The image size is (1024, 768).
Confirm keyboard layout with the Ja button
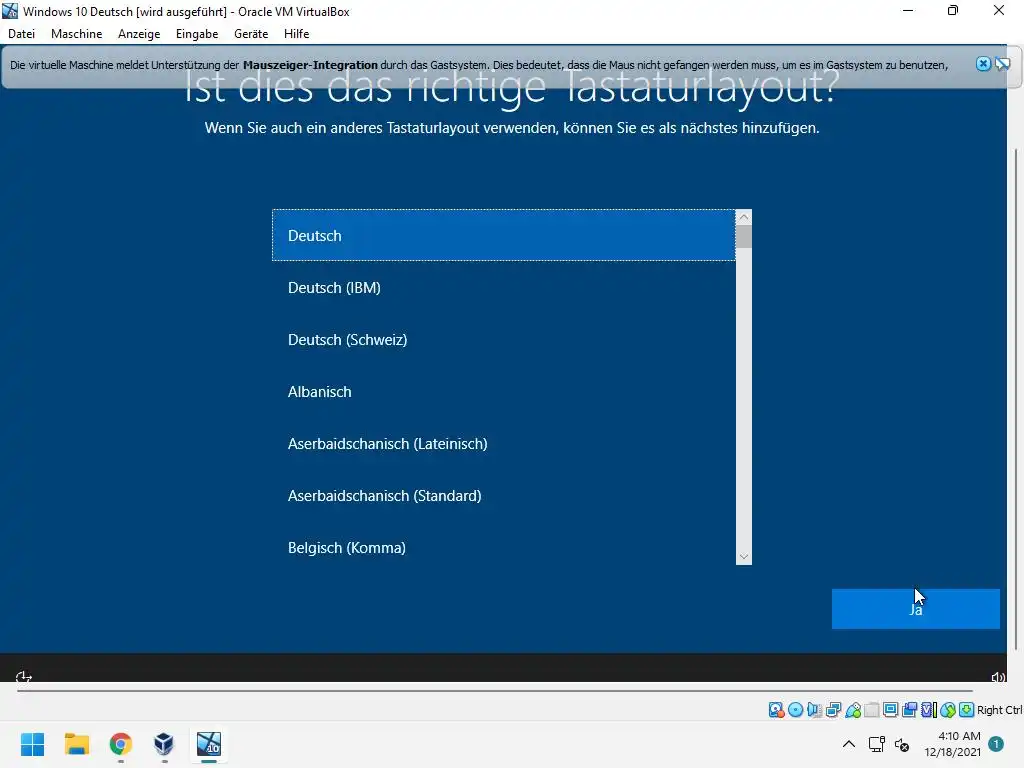tap(916, 609)
